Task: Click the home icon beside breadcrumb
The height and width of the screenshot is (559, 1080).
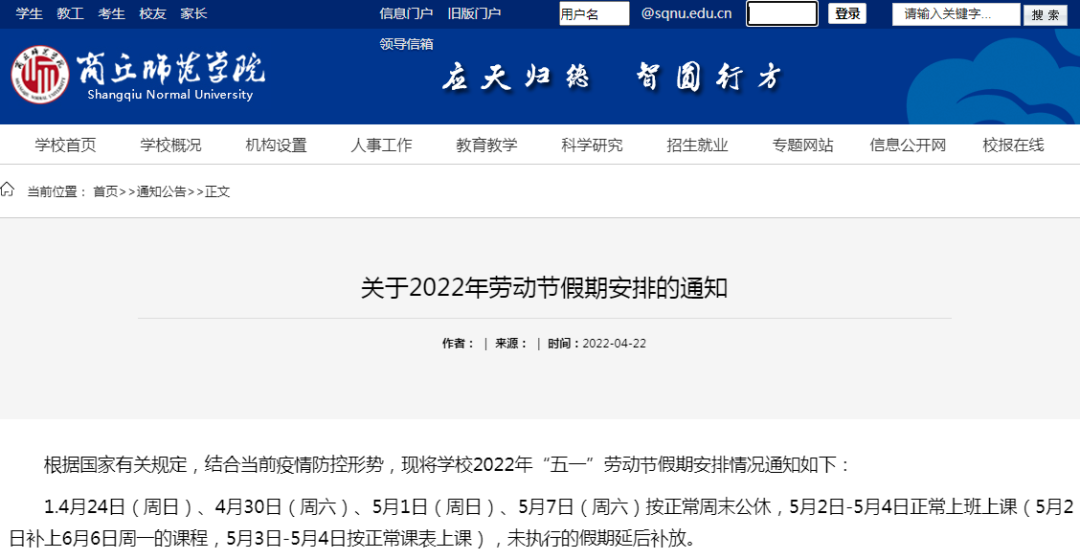Action: [x=8, y=190]
